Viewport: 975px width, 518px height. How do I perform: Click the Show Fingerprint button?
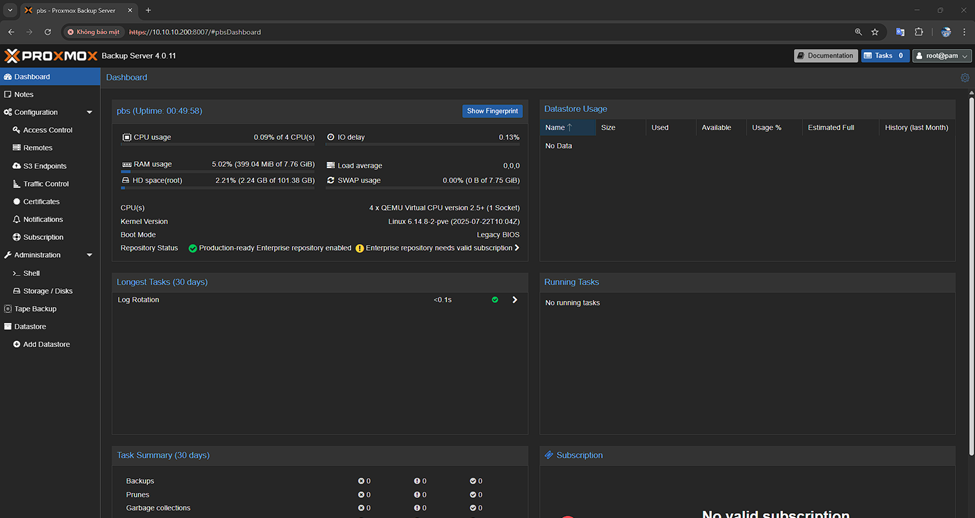(492, 111)
